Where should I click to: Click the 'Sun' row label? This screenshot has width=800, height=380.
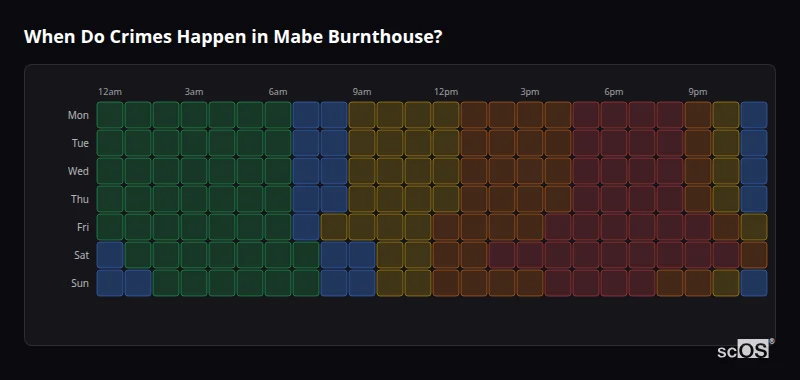coord(80,284)
